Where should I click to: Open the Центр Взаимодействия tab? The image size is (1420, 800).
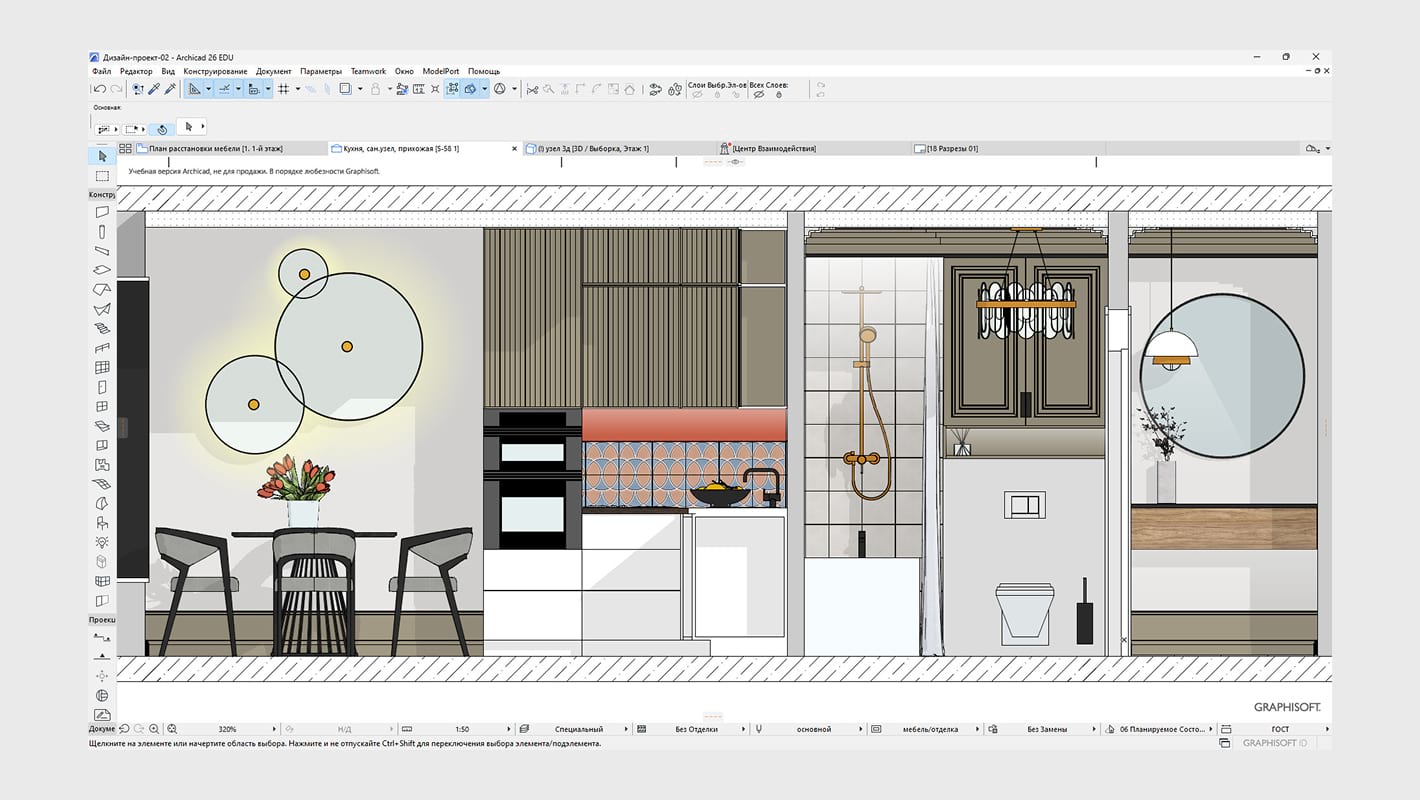click(773, 148)
